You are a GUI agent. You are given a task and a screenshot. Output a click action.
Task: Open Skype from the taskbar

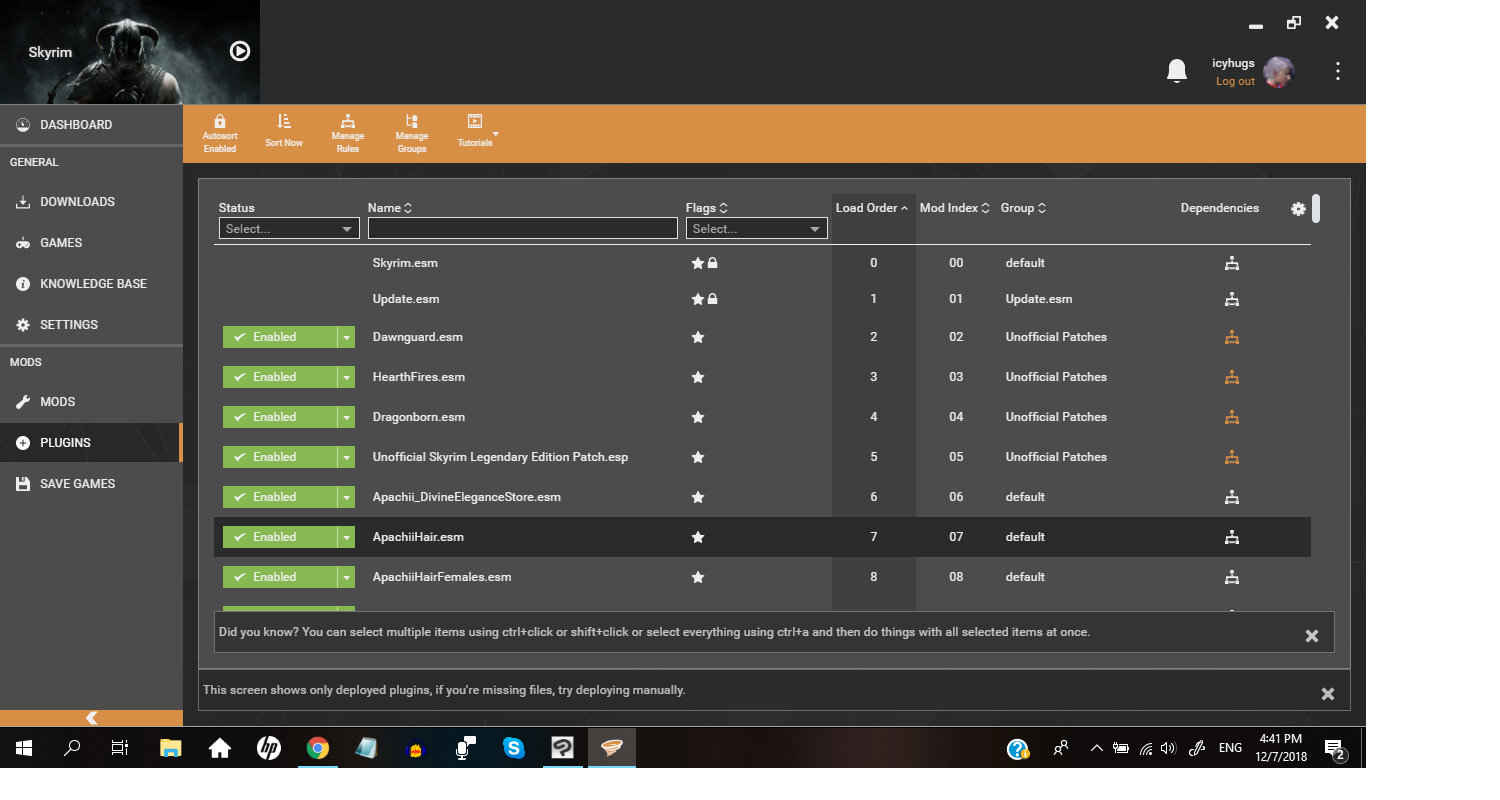514,748
